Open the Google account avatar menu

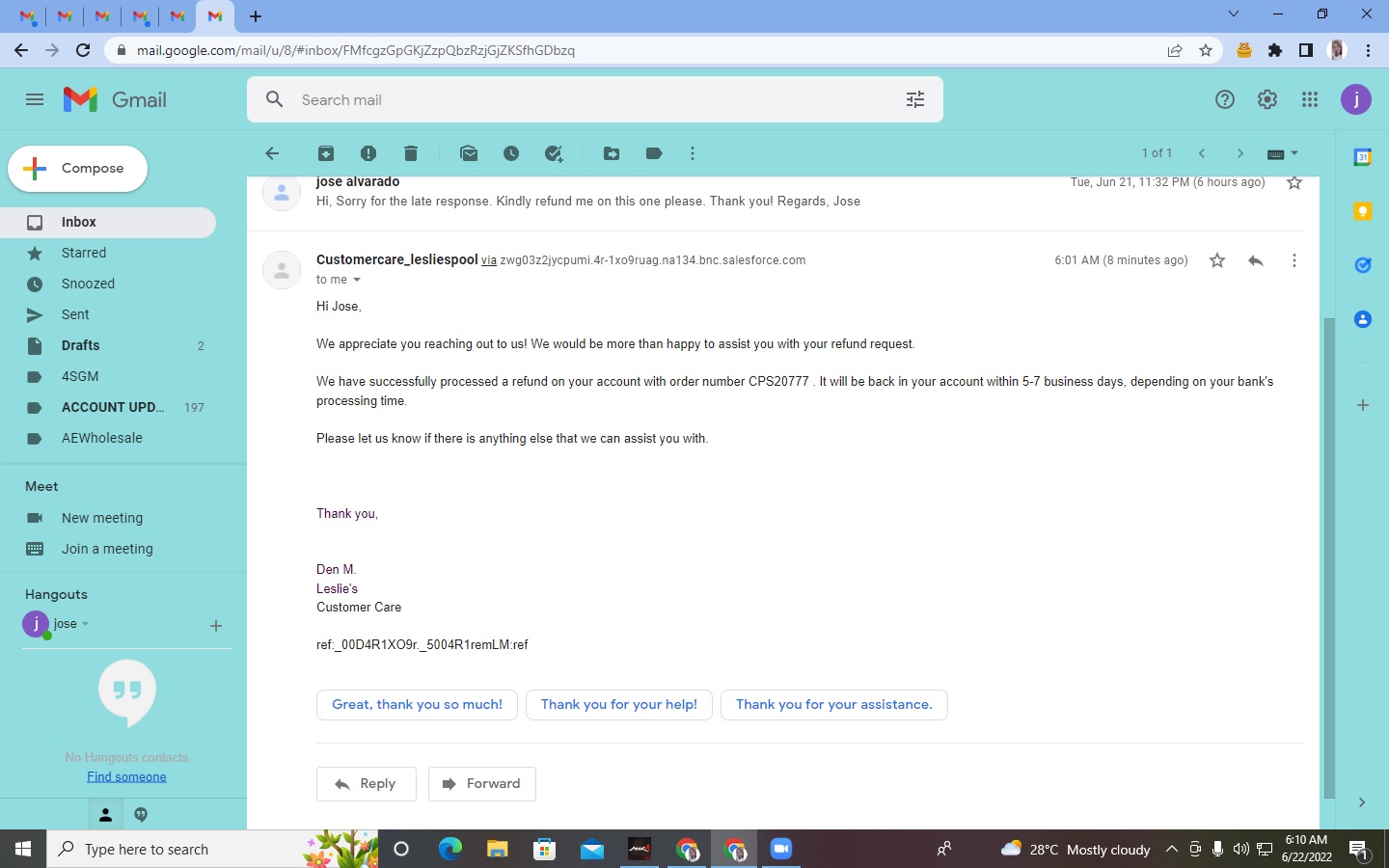[x=1356, y=99]
